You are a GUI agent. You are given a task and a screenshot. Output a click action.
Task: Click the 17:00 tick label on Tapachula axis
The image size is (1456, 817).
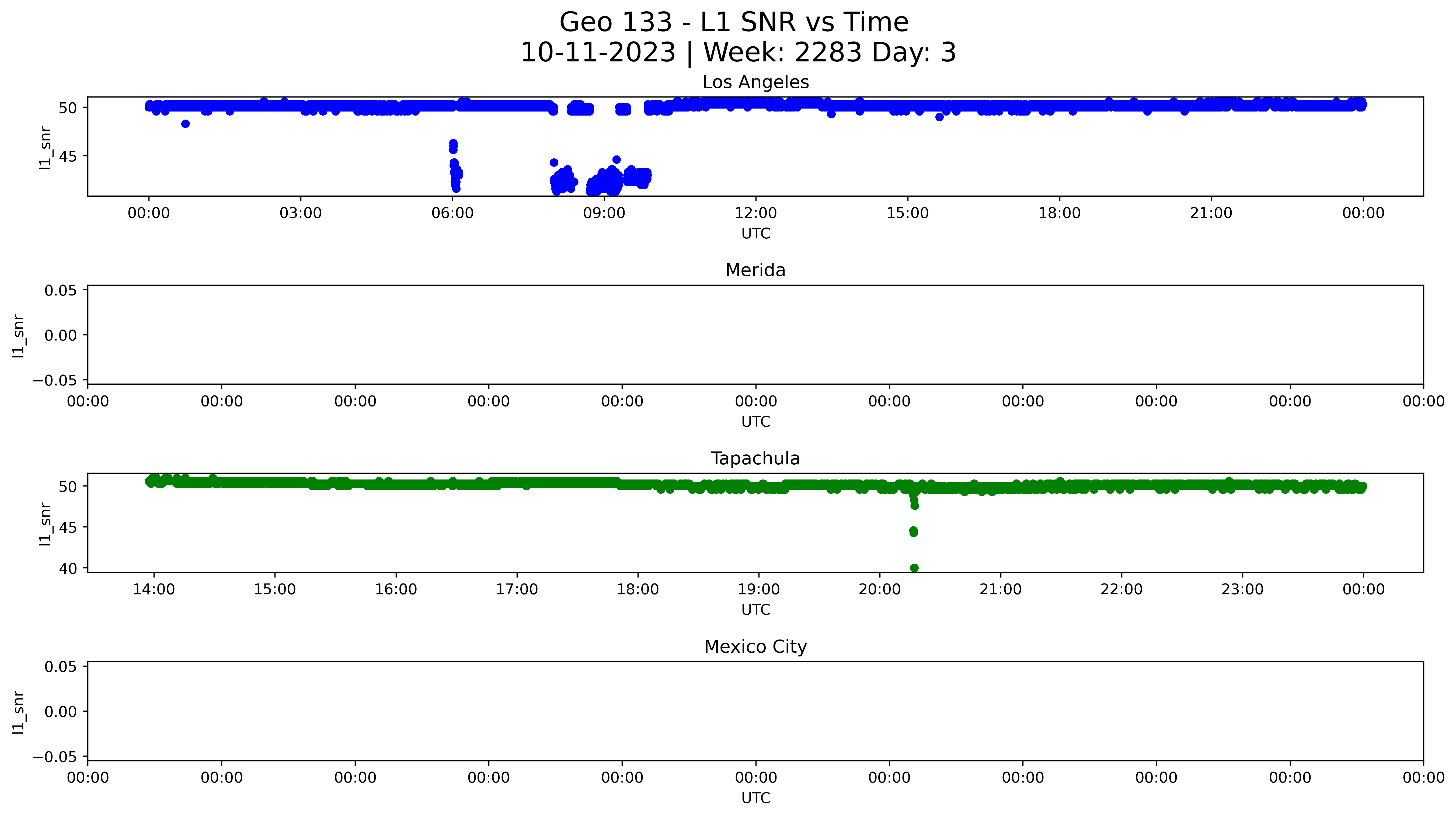(517, 590)
